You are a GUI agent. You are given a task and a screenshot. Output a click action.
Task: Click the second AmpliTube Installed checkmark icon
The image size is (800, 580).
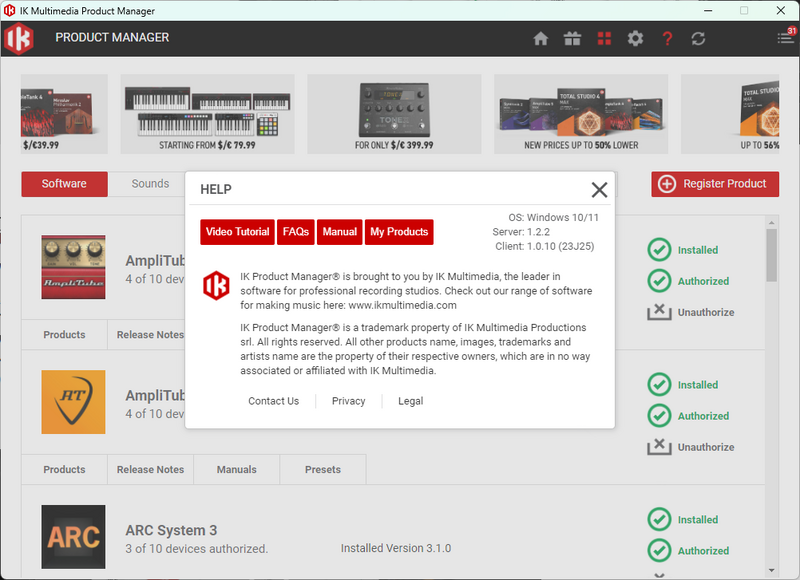click(659, 385)
